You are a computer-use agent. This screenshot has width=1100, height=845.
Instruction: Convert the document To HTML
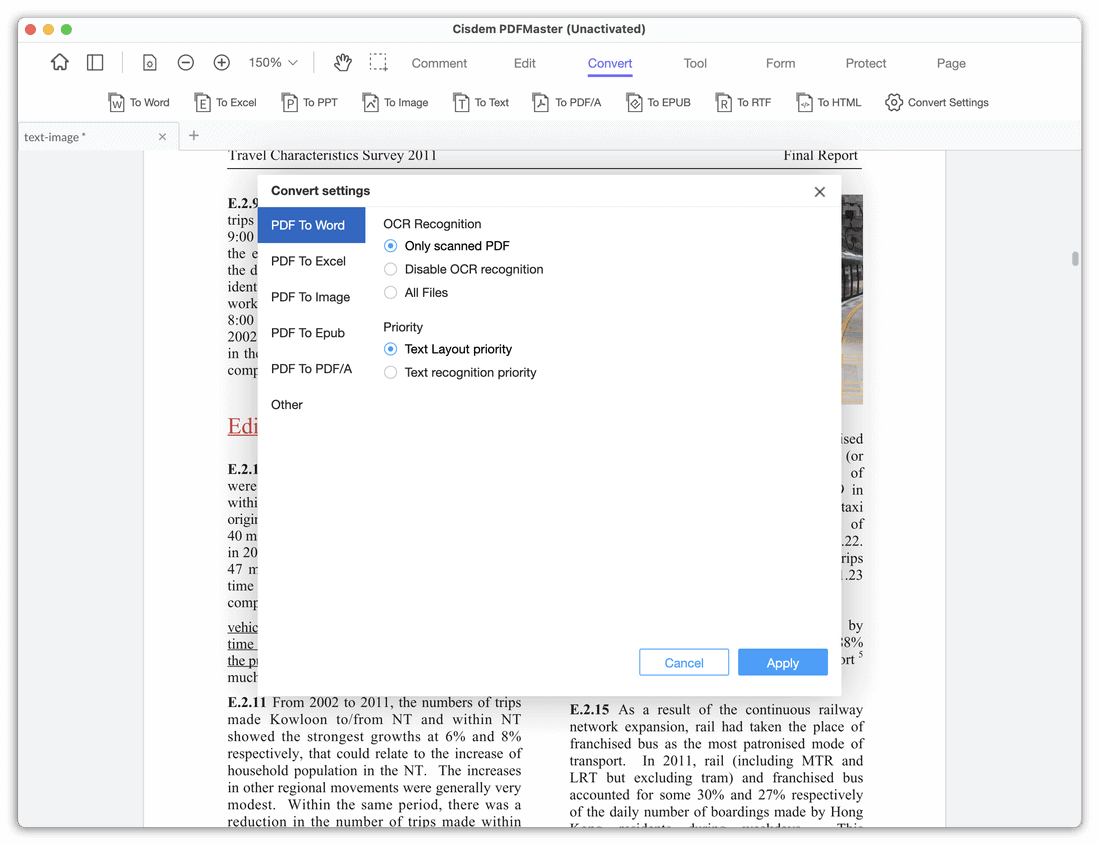(x=829, y=102)
